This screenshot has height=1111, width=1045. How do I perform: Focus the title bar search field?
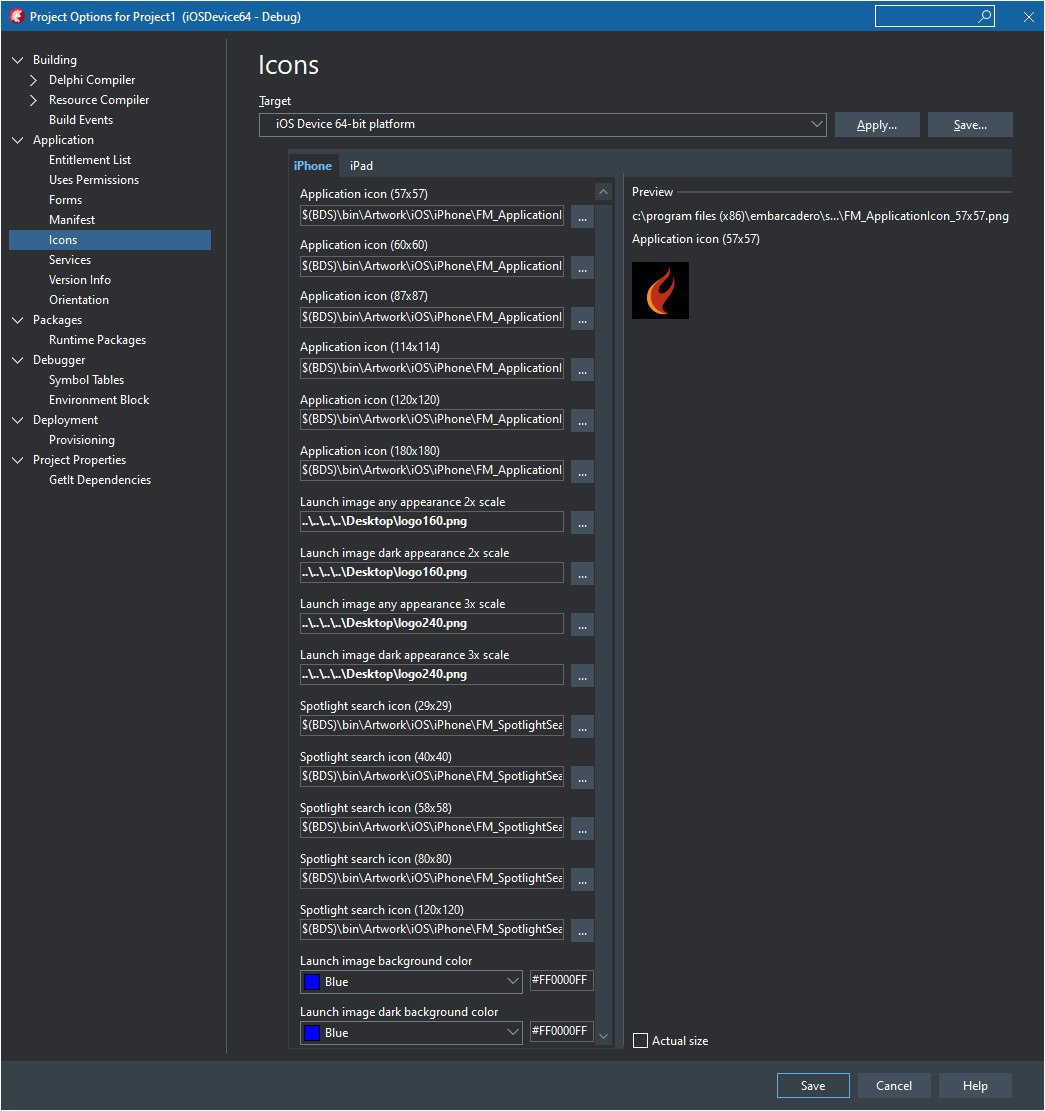pos(934,16)
